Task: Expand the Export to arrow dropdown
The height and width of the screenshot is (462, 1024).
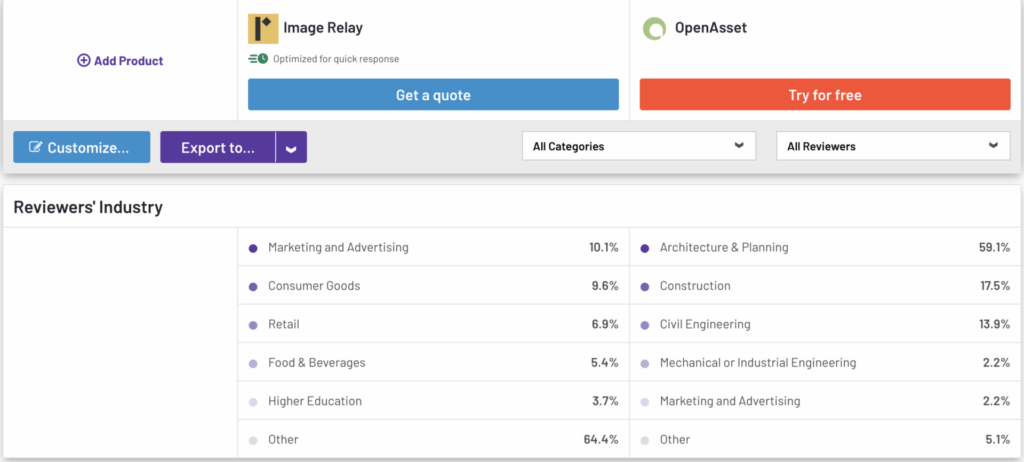Action: click(291, 147)
